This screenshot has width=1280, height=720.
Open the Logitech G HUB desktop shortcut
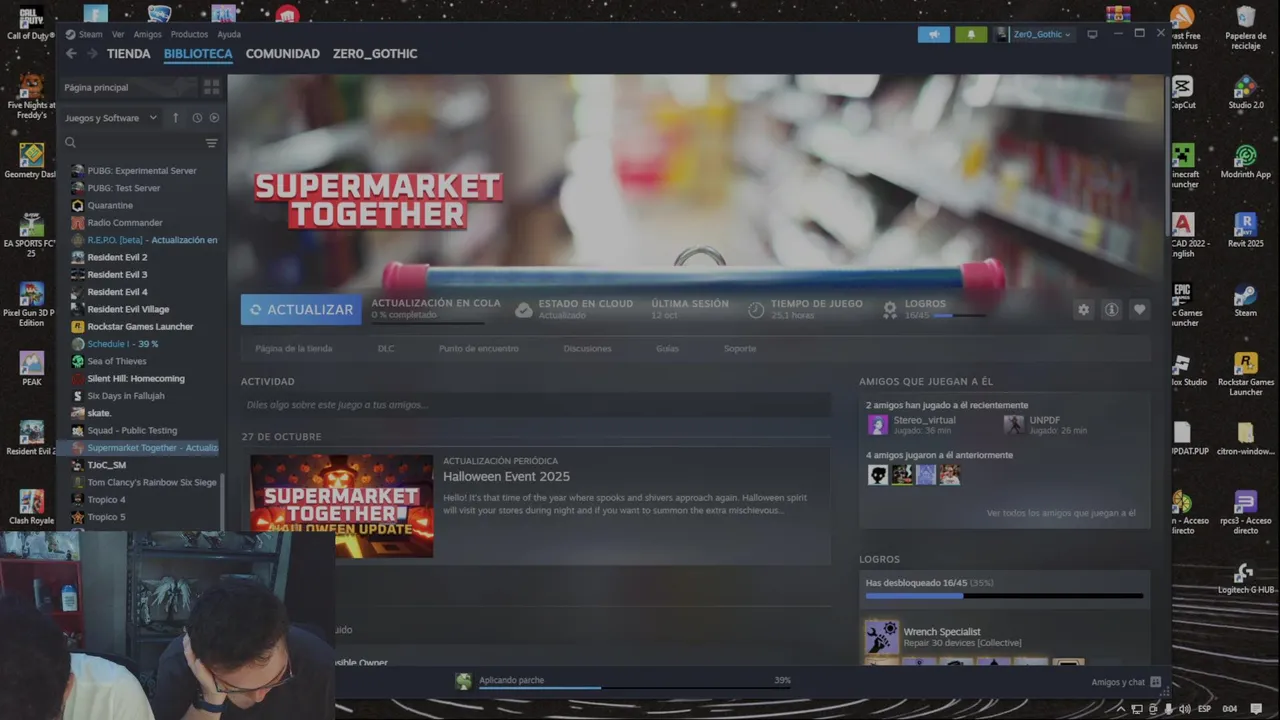[1245, 579]
